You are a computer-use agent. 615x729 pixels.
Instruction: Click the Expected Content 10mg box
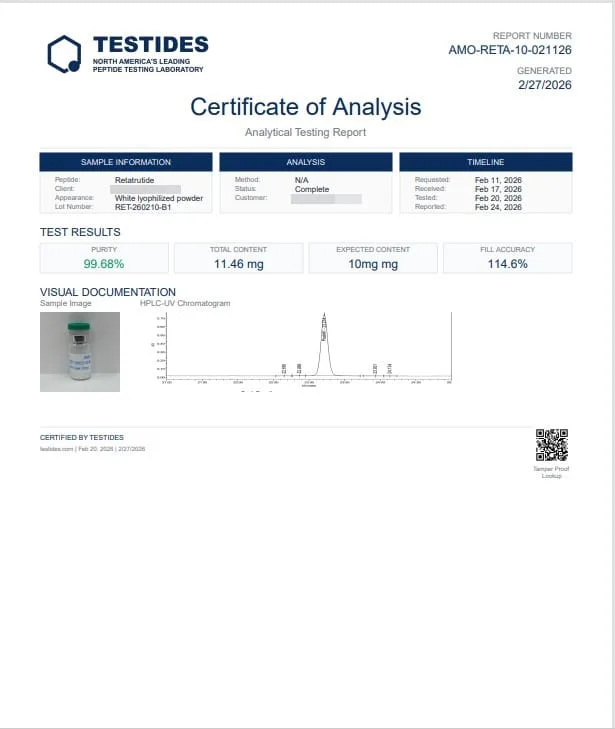[373, 258]
